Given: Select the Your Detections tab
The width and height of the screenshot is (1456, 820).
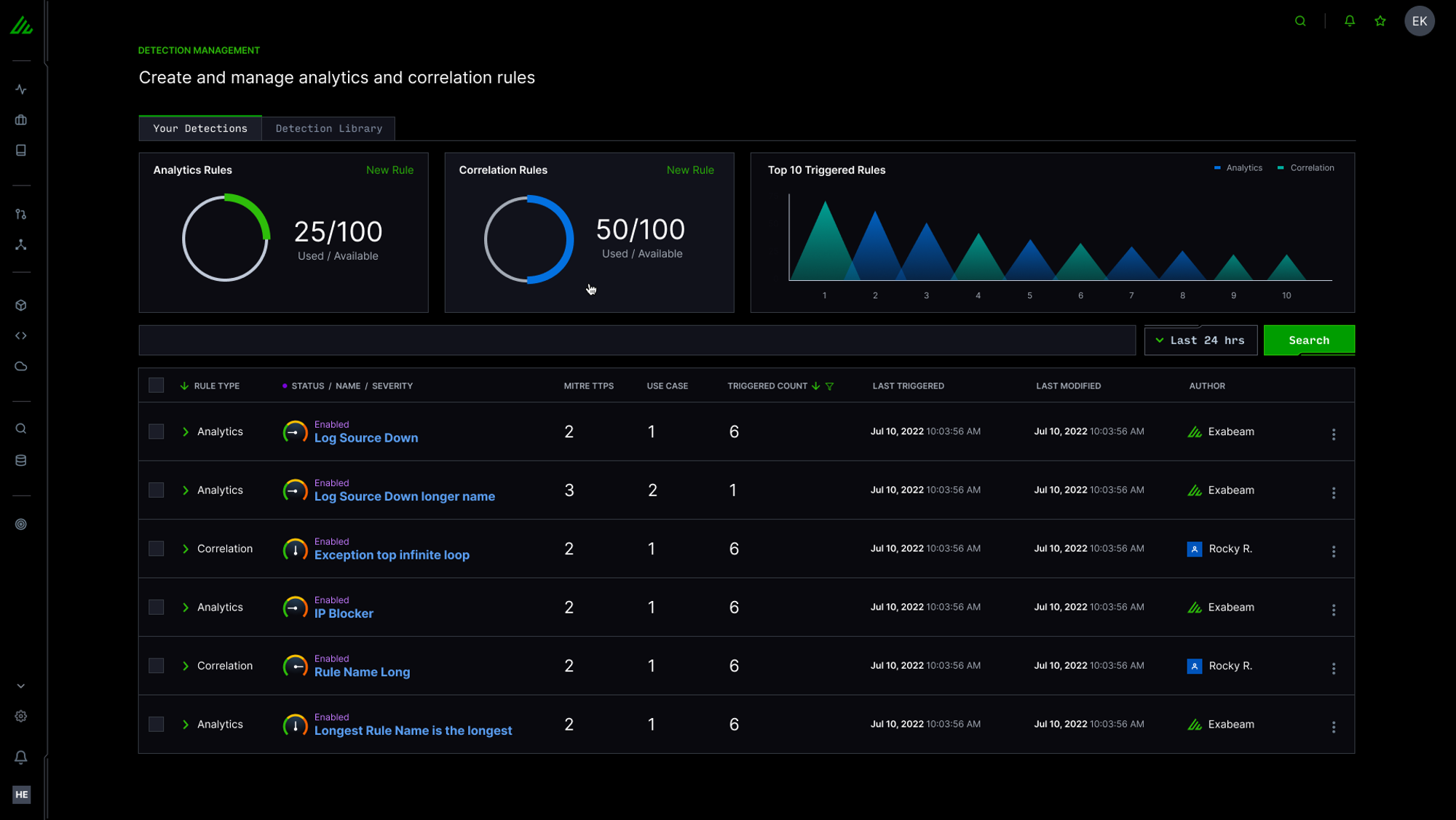Looking at the screenshot, I should coord(200,128).
